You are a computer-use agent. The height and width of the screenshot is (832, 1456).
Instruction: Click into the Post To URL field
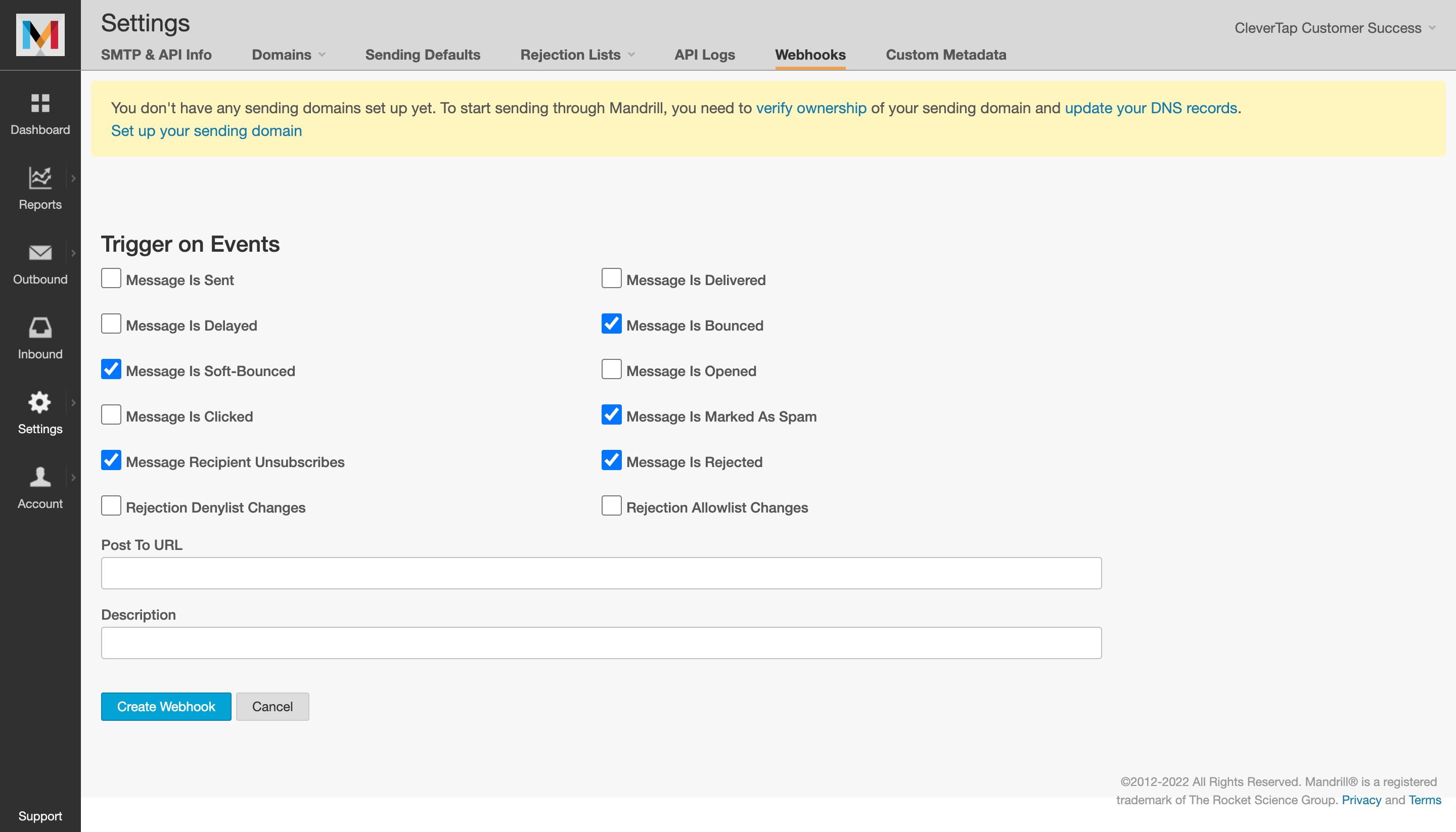(601, 573)
